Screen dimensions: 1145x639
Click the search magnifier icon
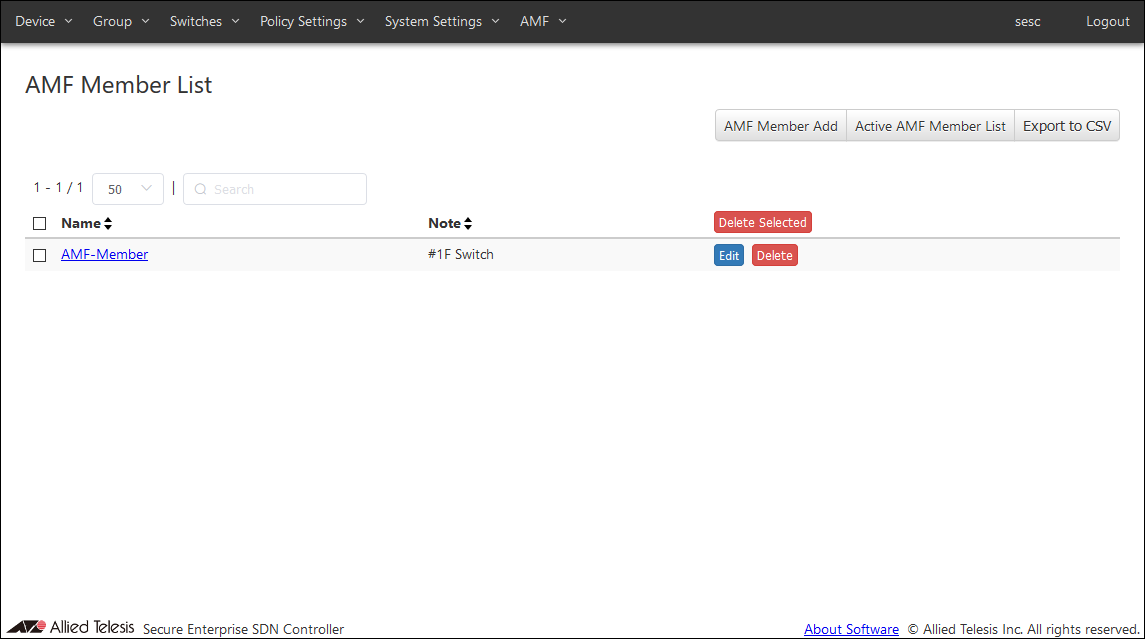200,189
